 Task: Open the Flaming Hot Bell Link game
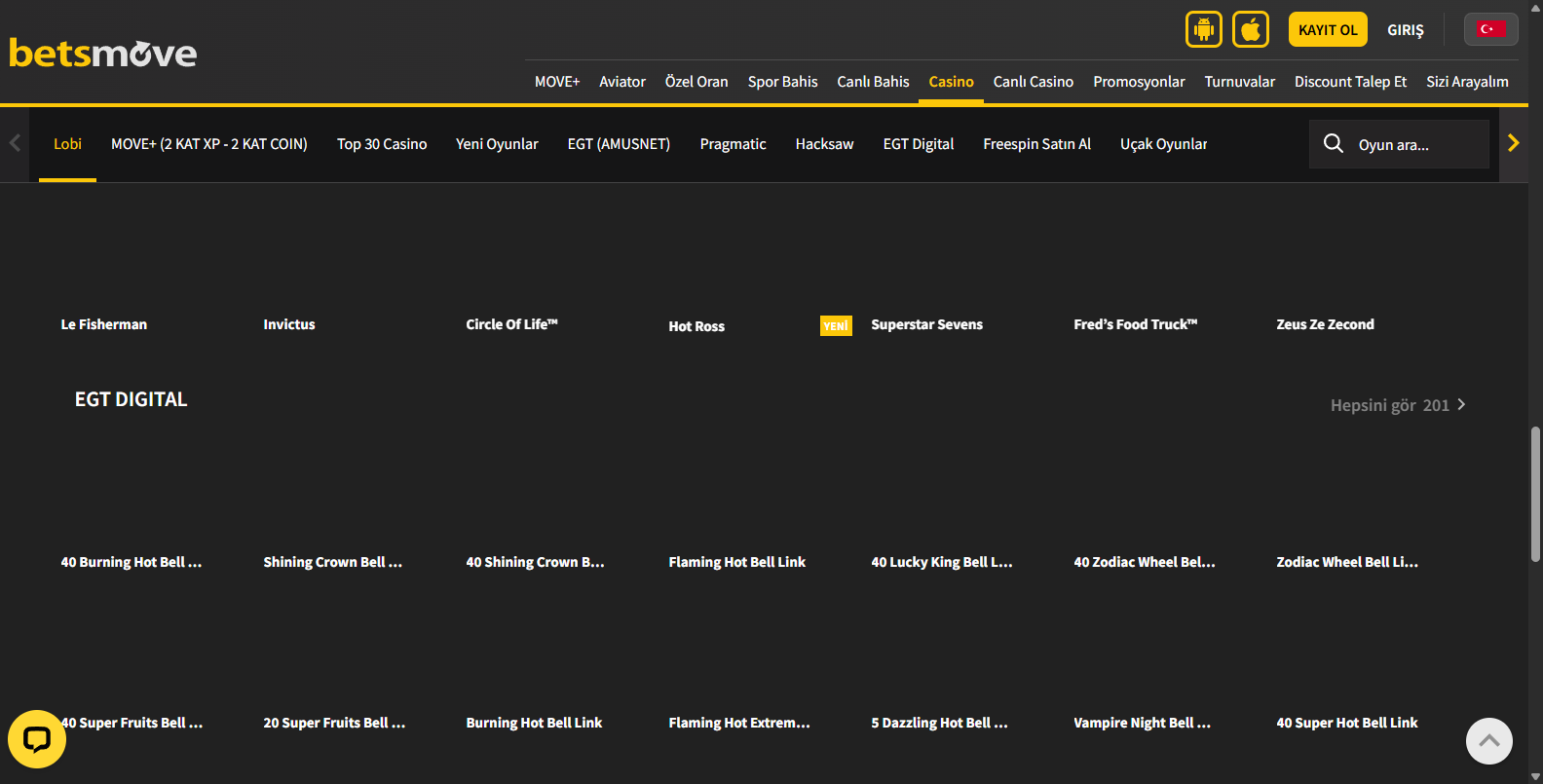pos(736,562)
